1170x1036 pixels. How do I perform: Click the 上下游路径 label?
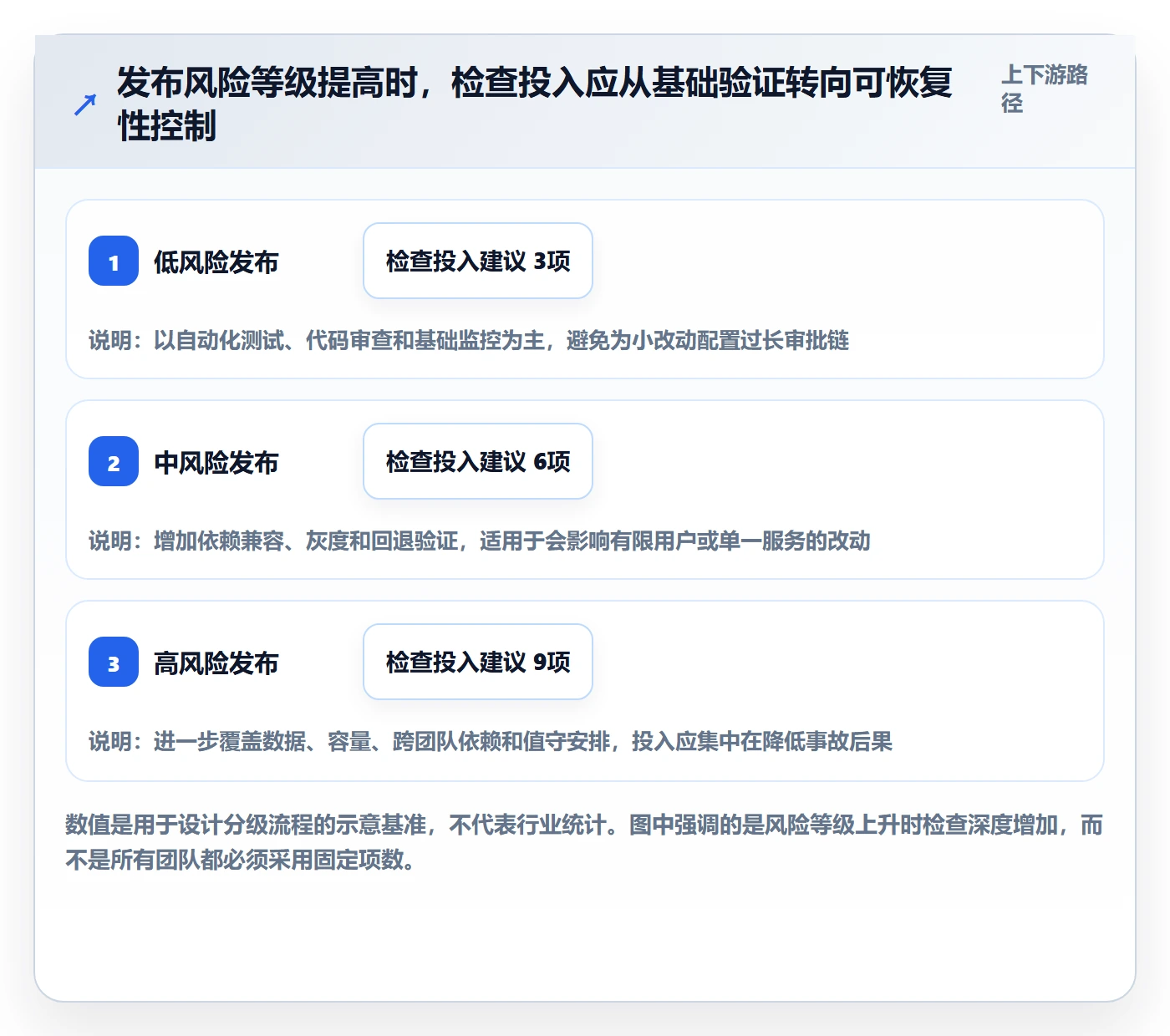click(1045, 89)
